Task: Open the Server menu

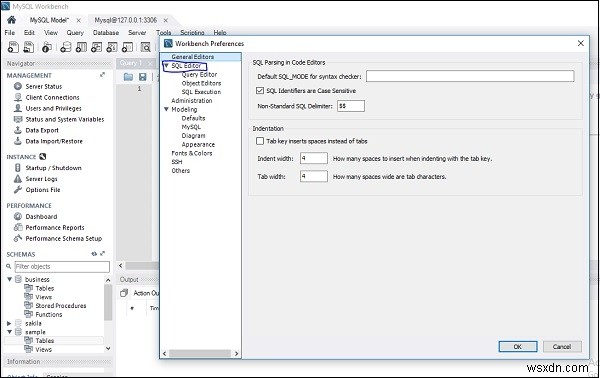Action: tap(137, 33)
